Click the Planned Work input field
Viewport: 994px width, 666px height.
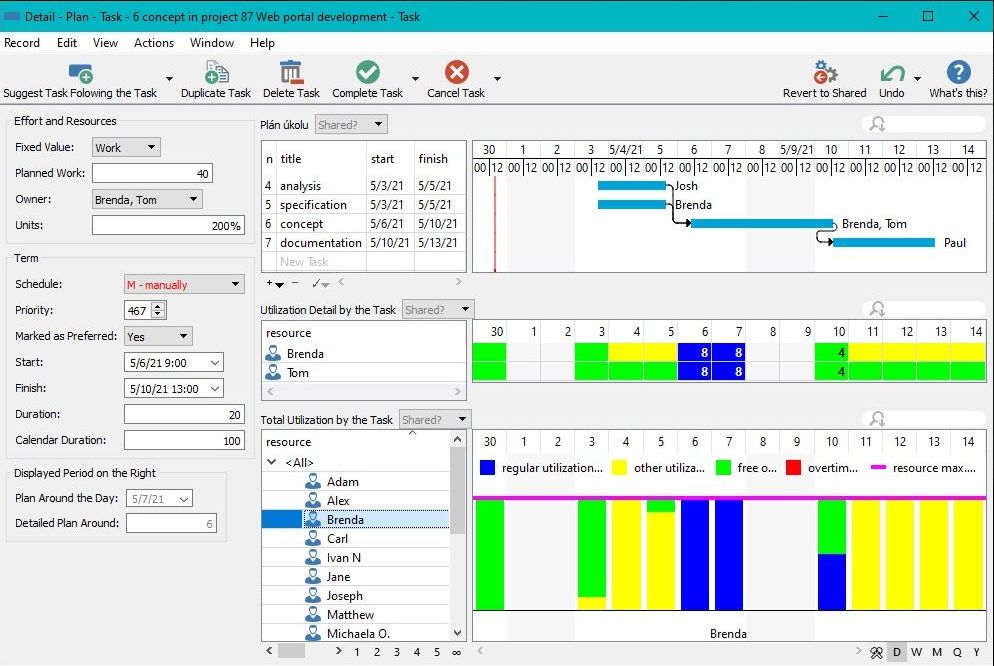(152, 173)
